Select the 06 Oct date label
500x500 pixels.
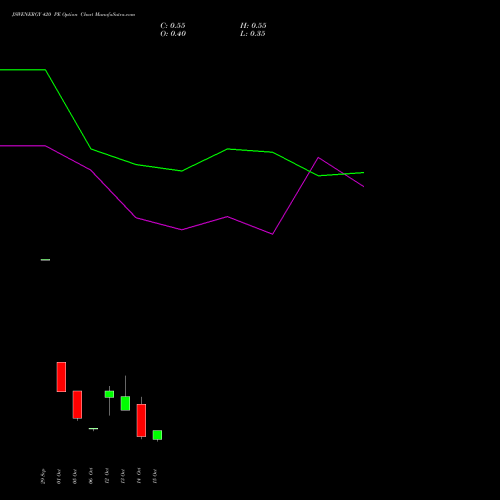[91, 476]
